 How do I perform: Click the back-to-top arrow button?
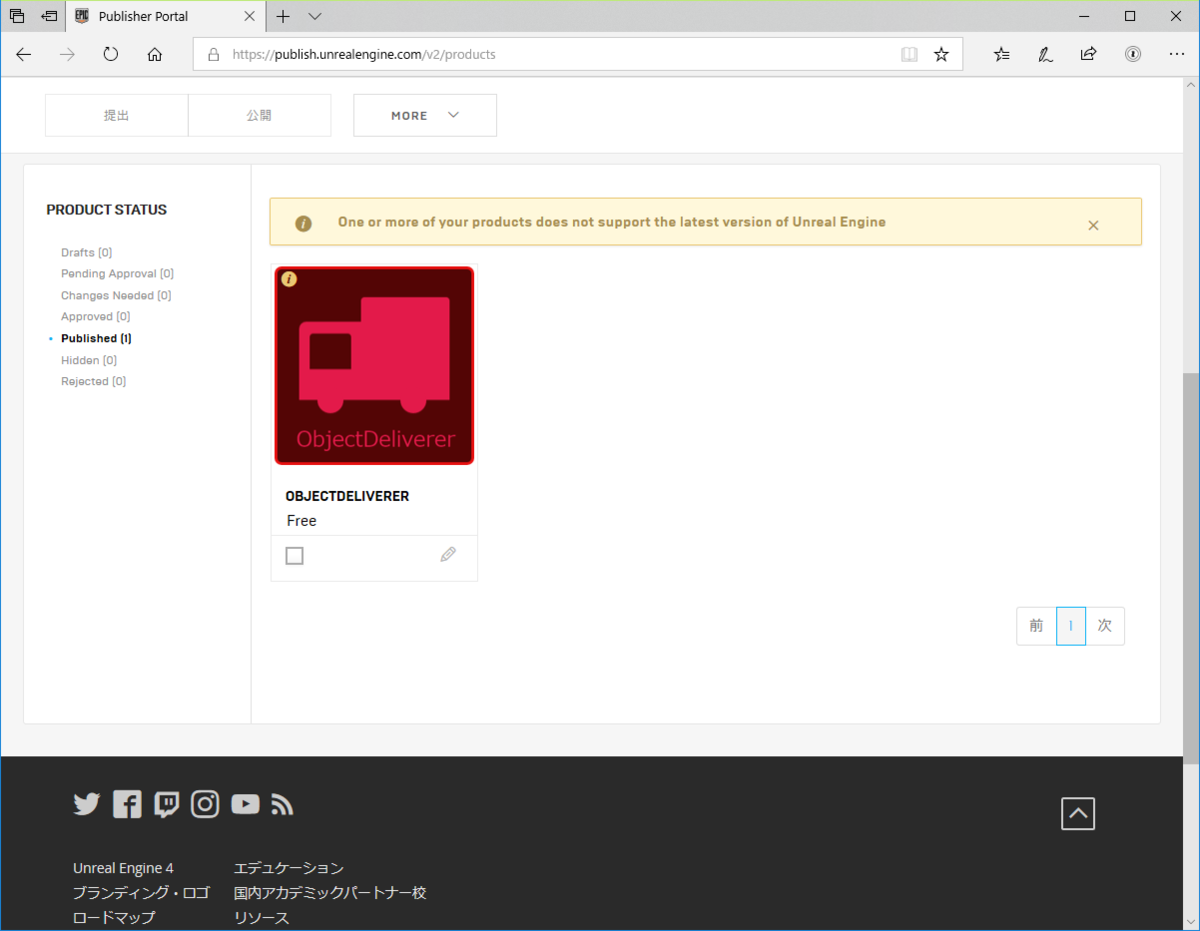click(1078, 814)
